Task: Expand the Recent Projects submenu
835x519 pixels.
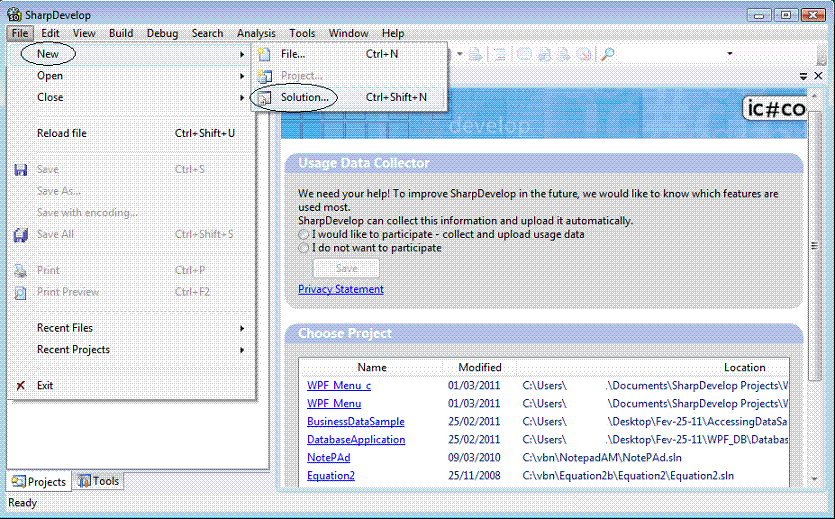Action: (x=132, y=350)
